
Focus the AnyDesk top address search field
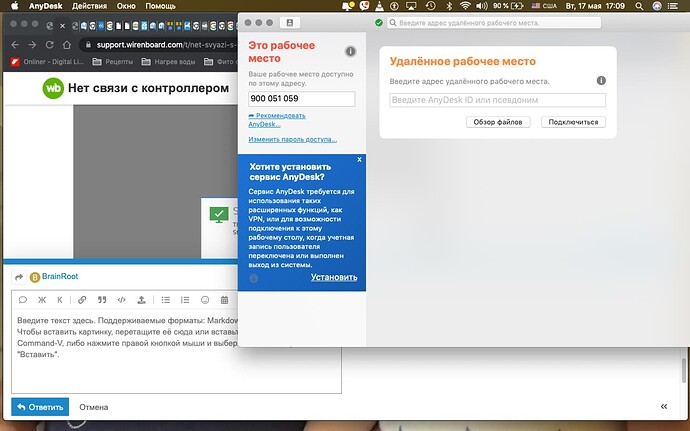pos(494,22)
